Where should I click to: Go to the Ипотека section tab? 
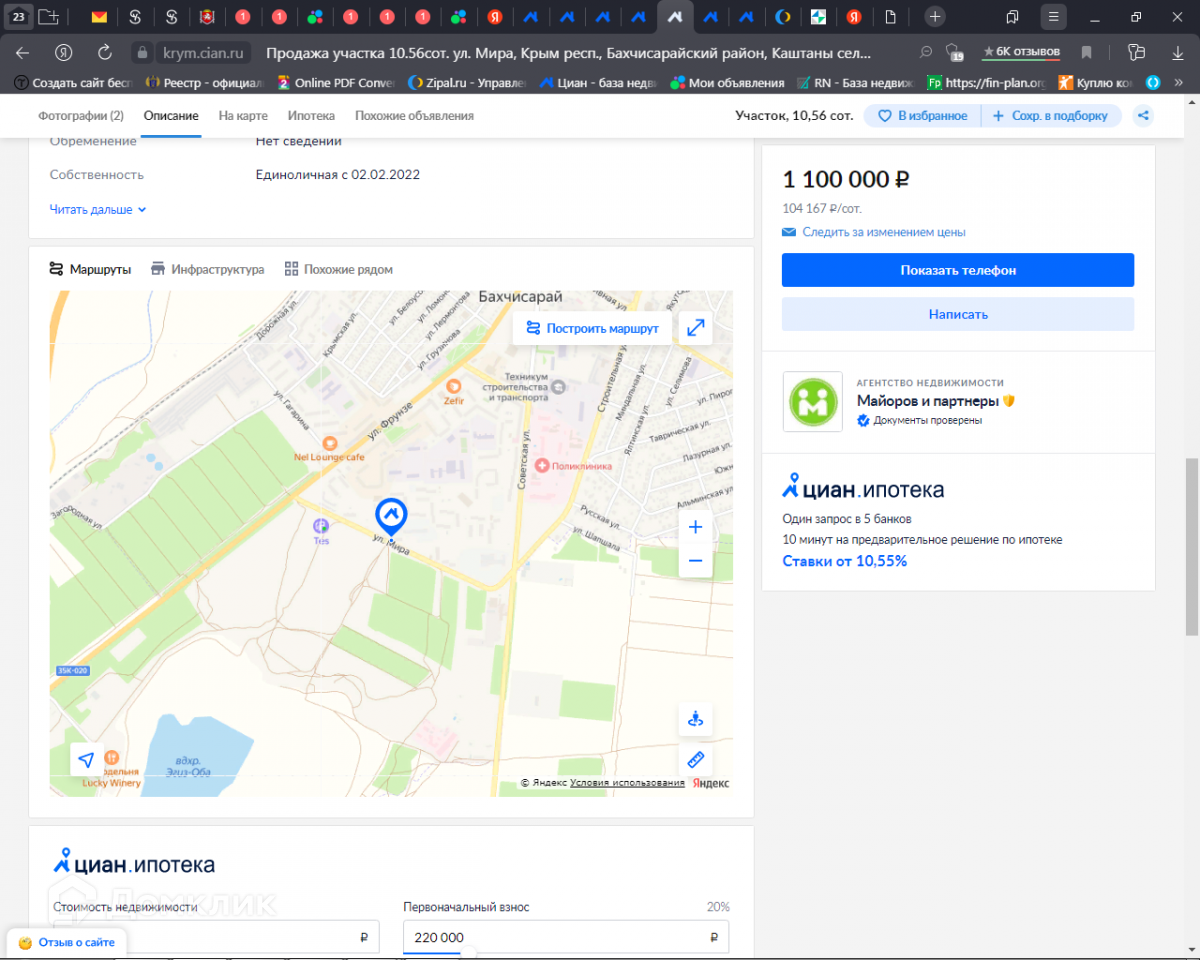click(x=311, y=116)
